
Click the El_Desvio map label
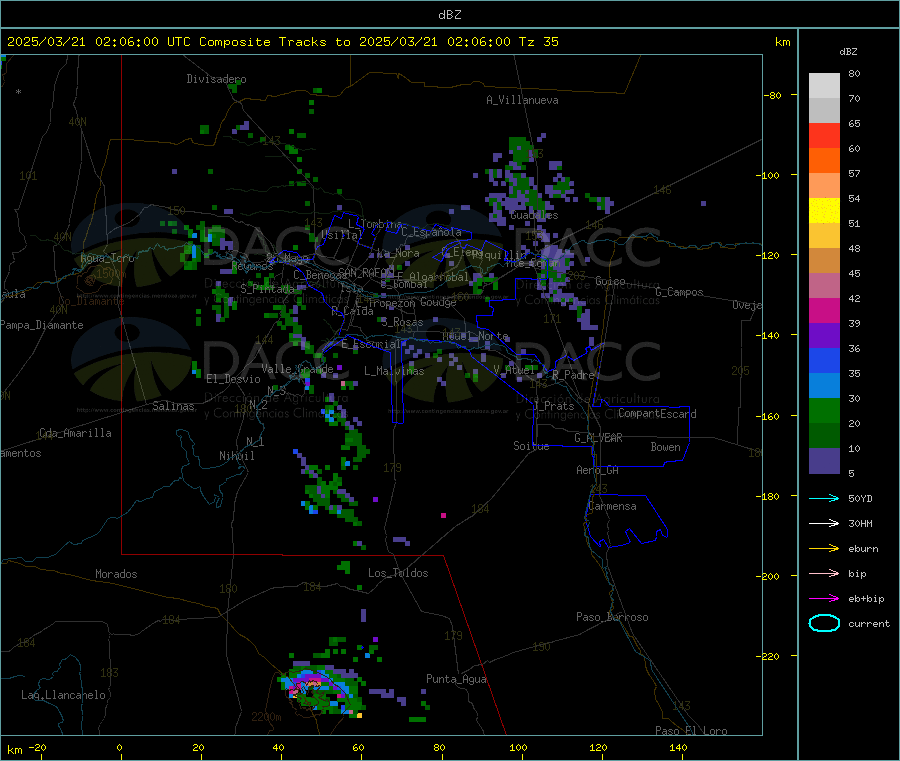pyautogui.click(x=233, y=379)
